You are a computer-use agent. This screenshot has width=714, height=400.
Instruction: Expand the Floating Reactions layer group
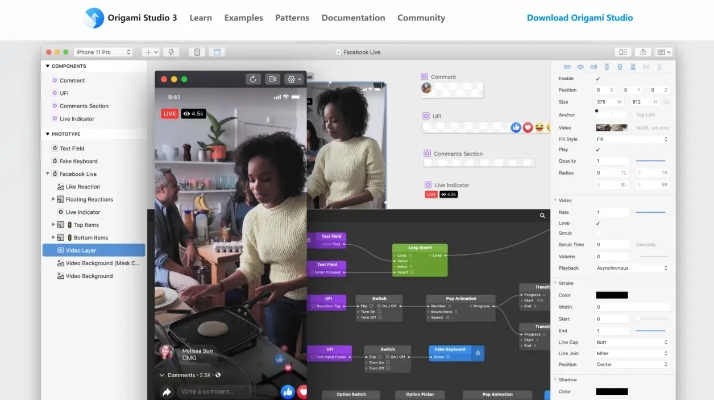click(54, 199)
